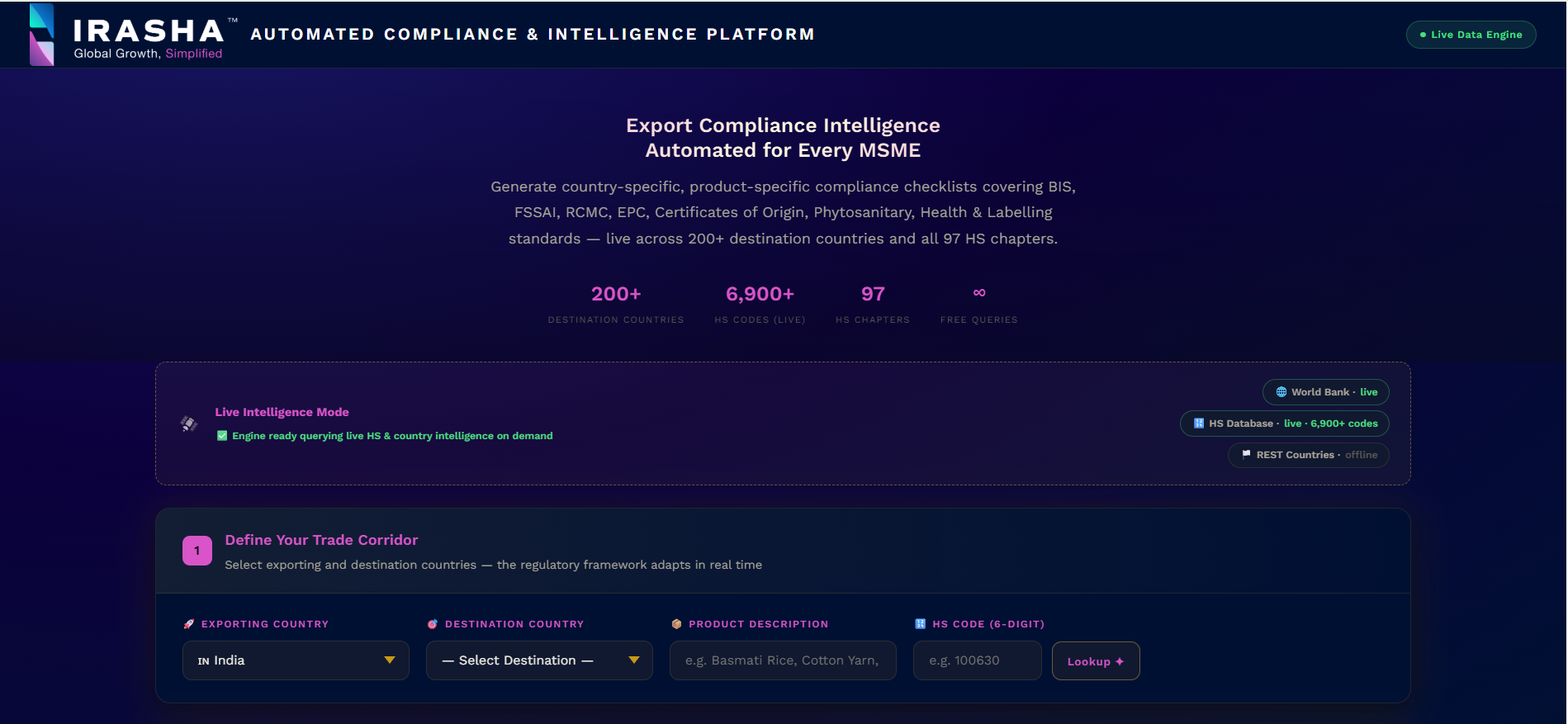The width and height of the screenshot is (1568, 724).
Task: Click the 200+ destination countries stat
Action: click(616, 304)
